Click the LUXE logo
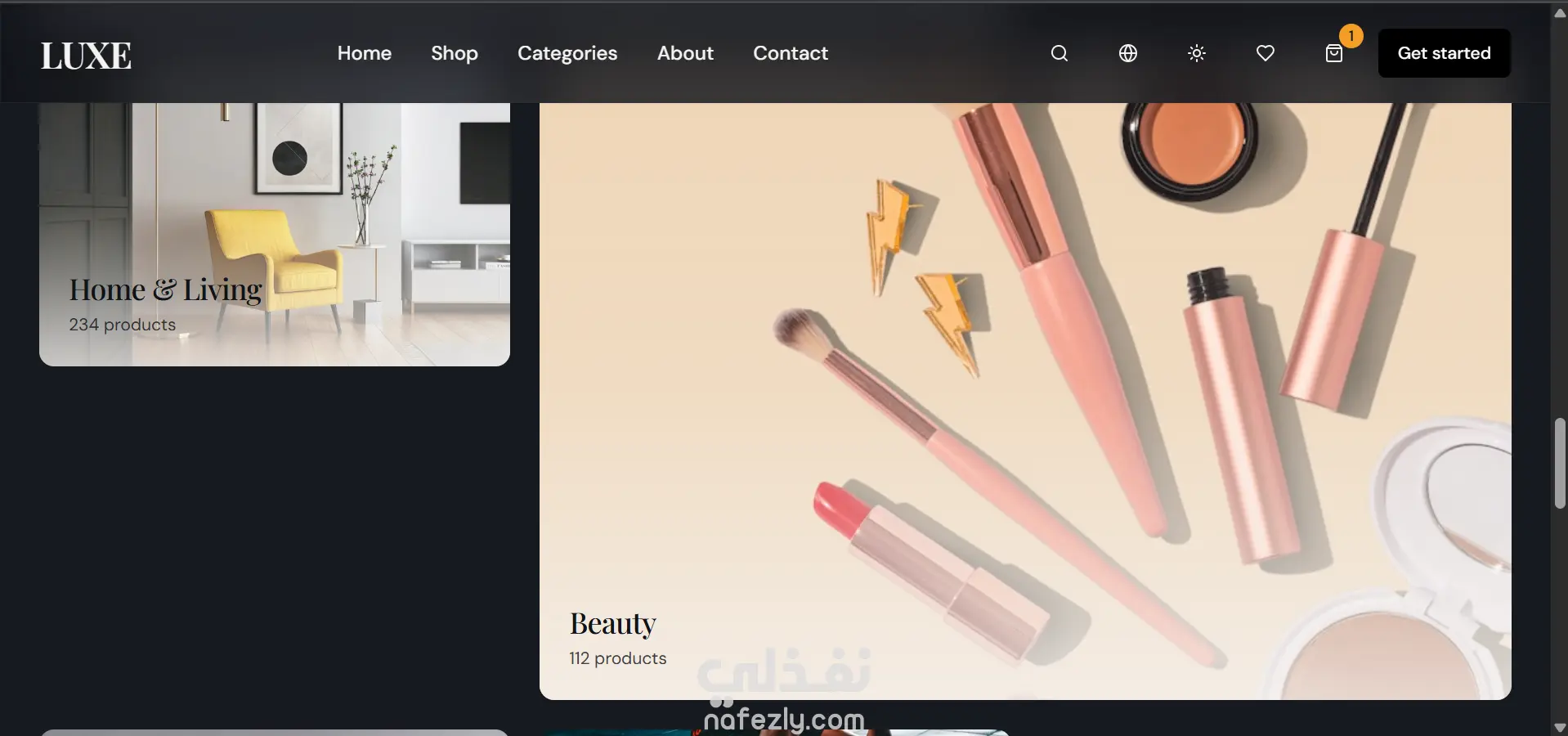This screenshot has height=736, width=1568. [86, 56]
